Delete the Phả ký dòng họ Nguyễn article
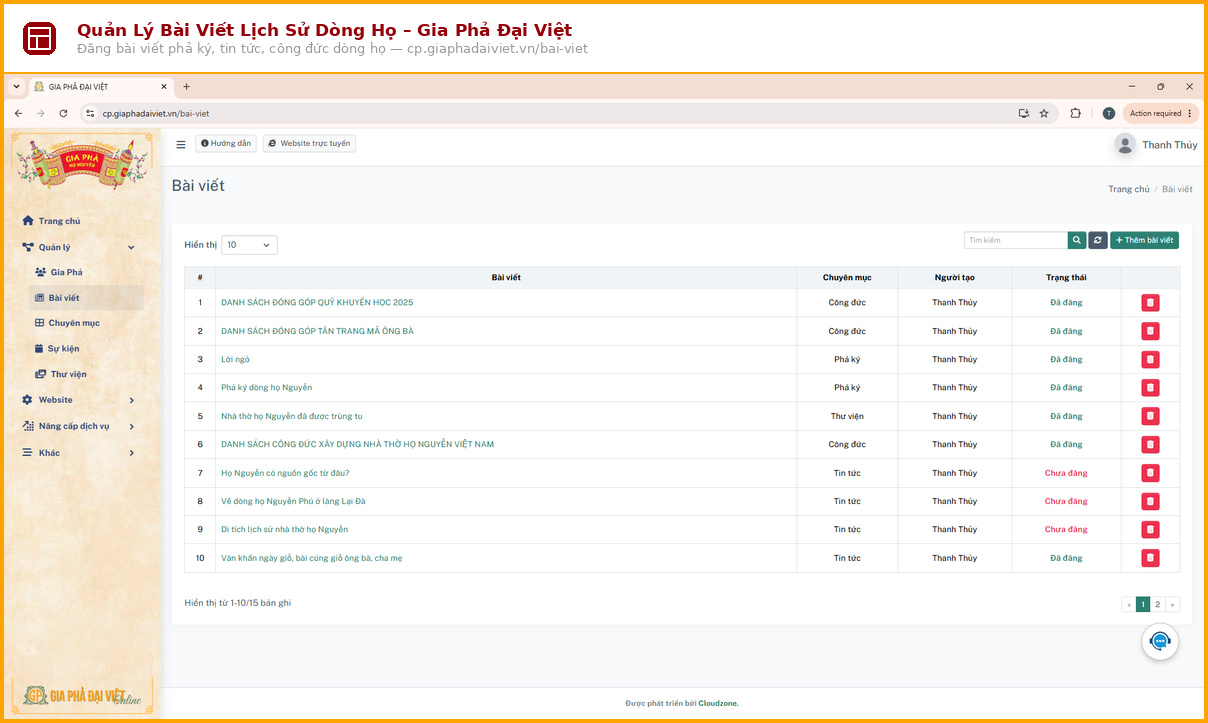1208x723 pixels. click(x=1150, y=387)
